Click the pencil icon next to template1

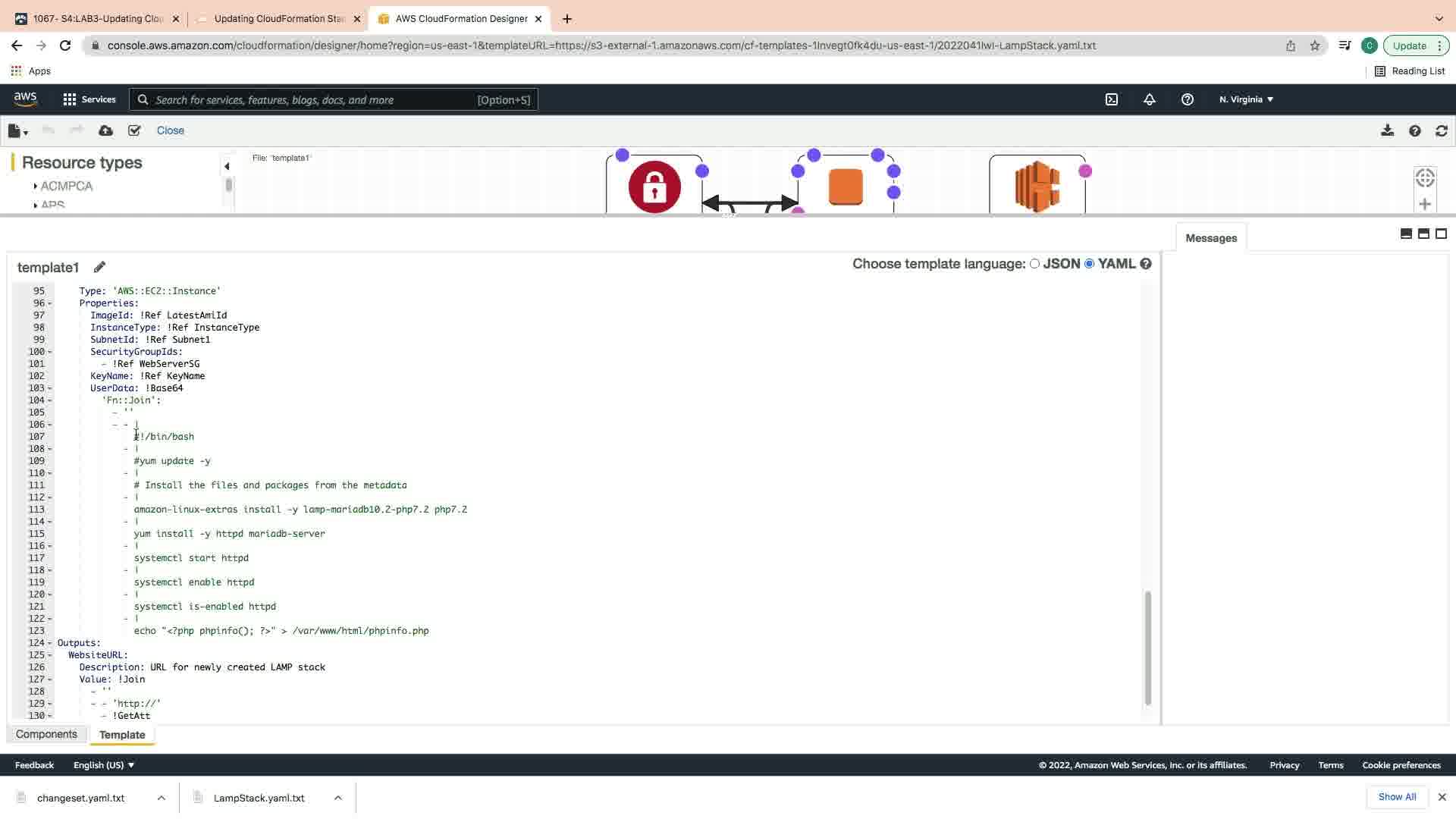tap(99, 267)
